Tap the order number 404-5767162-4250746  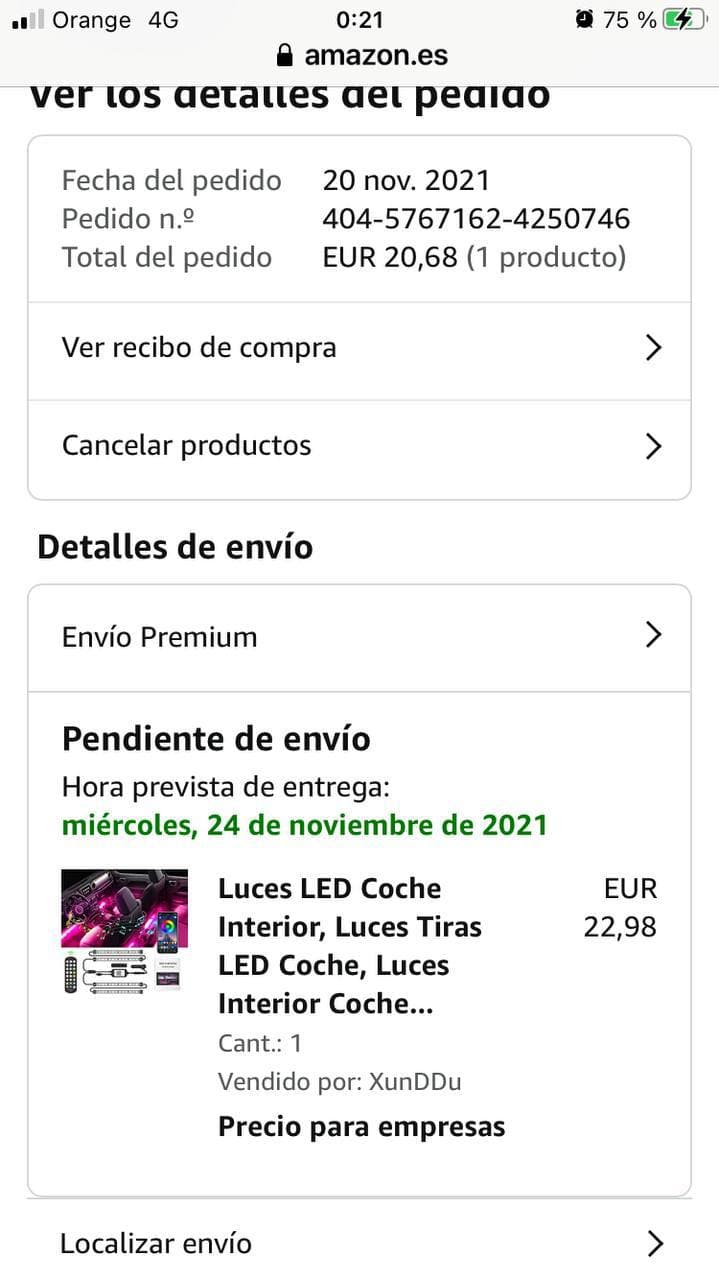476,219
